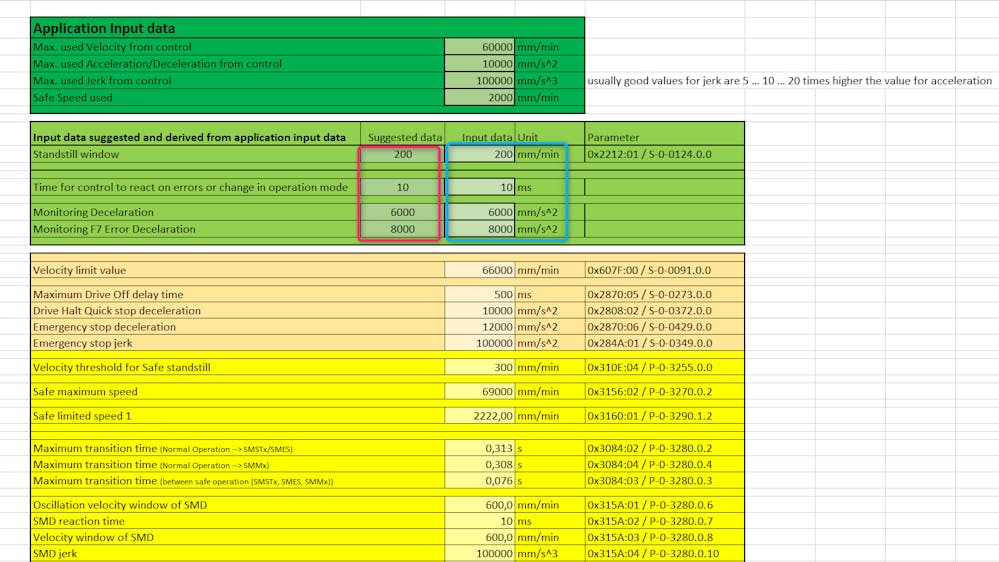
Task: Click the 'Maximum Drive Off delay time' label
Action: coord(108,294)
